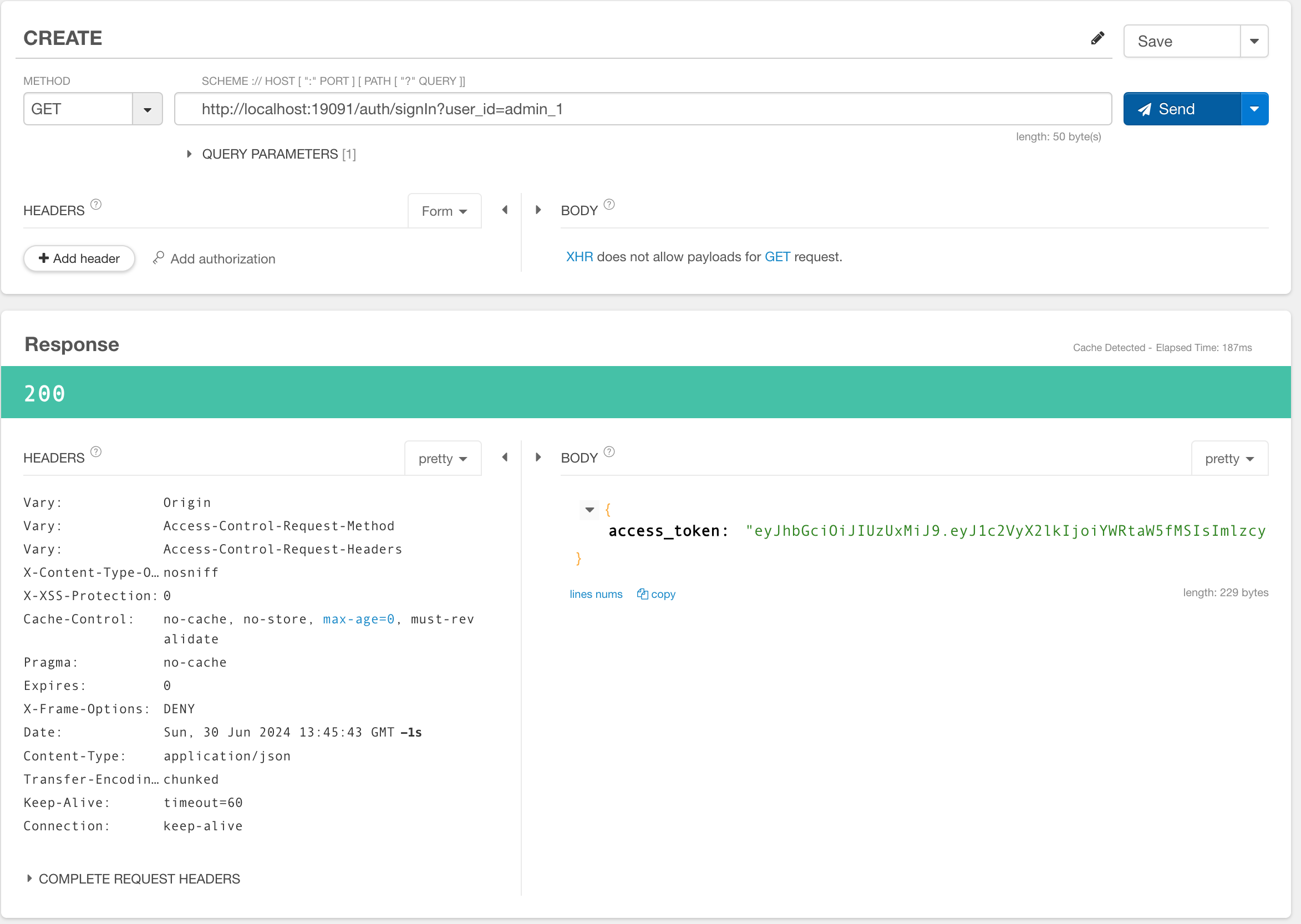Collapse request headers pane with left arrow
Viewport: 1301px width, 924px height.
pyautogui.click(x=505, y=210)
